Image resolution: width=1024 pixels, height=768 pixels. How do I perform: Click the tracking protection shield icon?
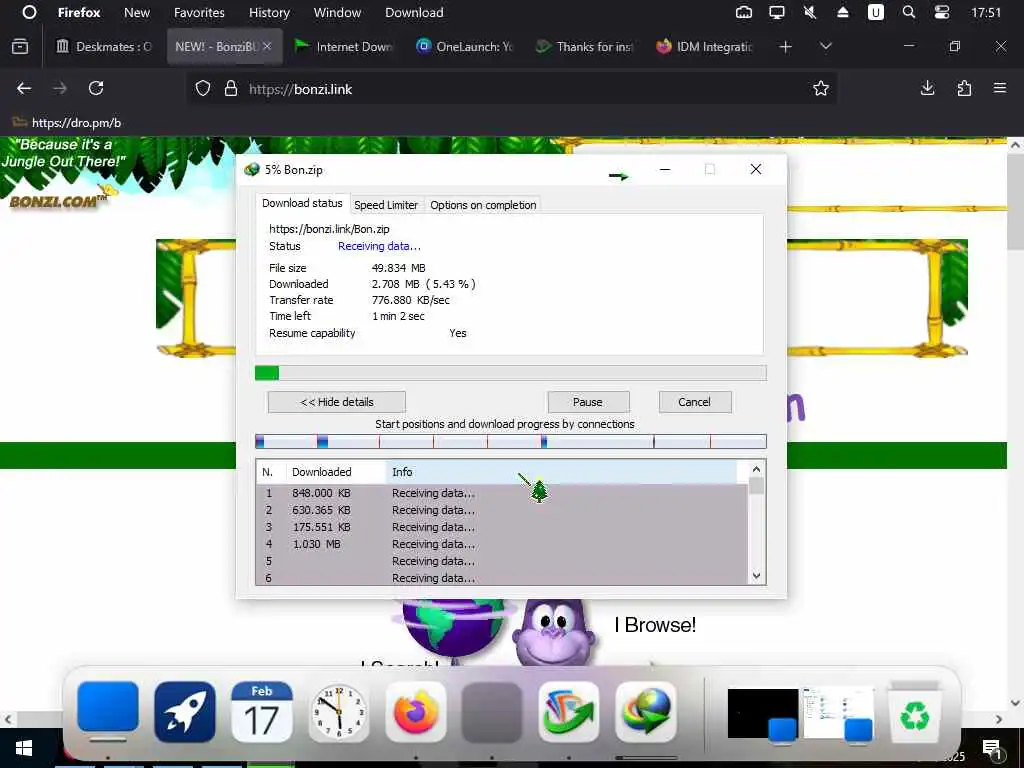tap(203, 88)
